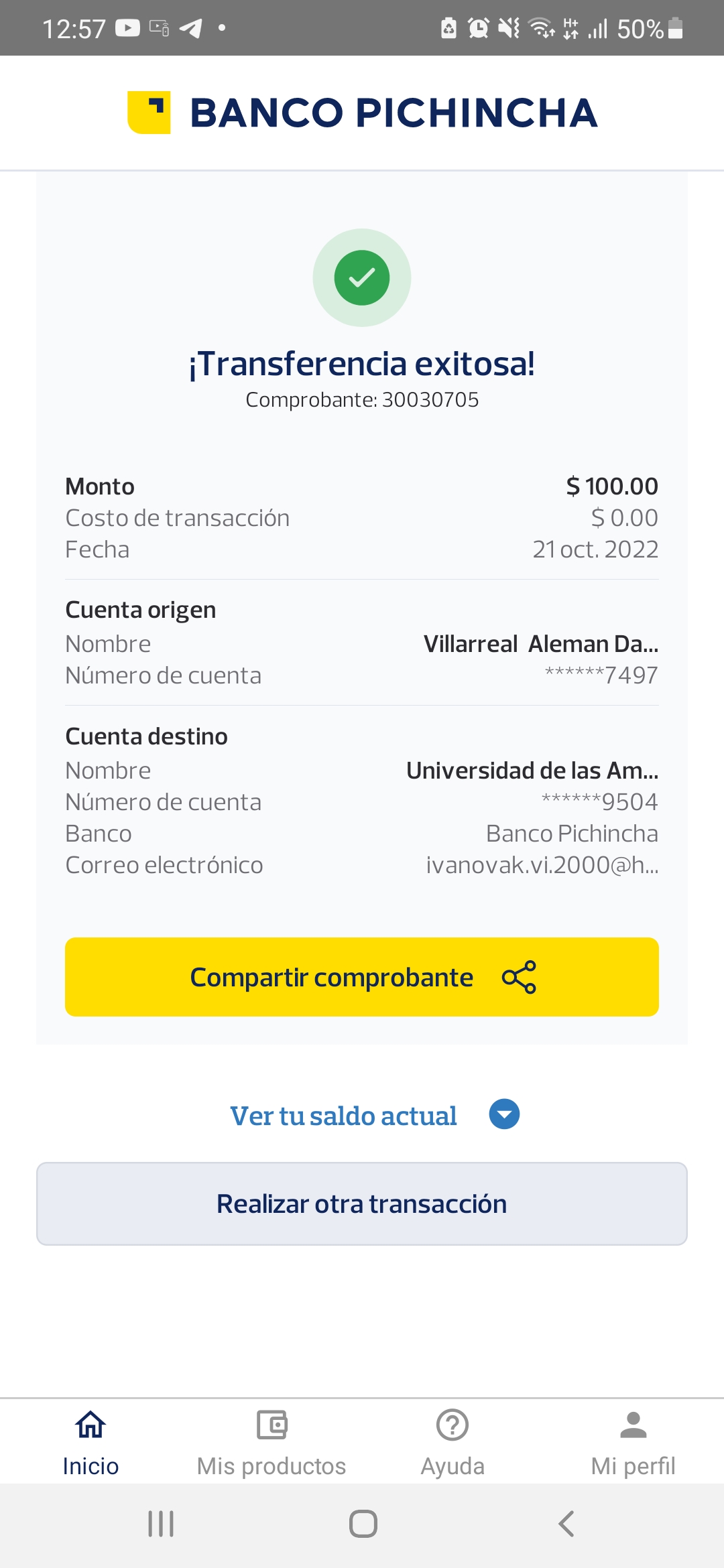Tap the Android back navigation arrow
The width and height of the screenshot is (724, 1568).
coord(566,1524)
